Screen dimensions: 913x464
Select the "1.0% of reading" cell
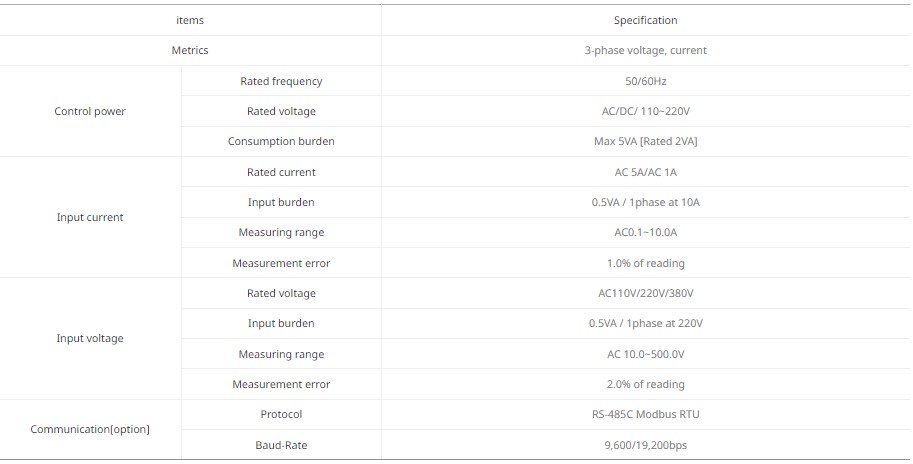coord(645,263)
